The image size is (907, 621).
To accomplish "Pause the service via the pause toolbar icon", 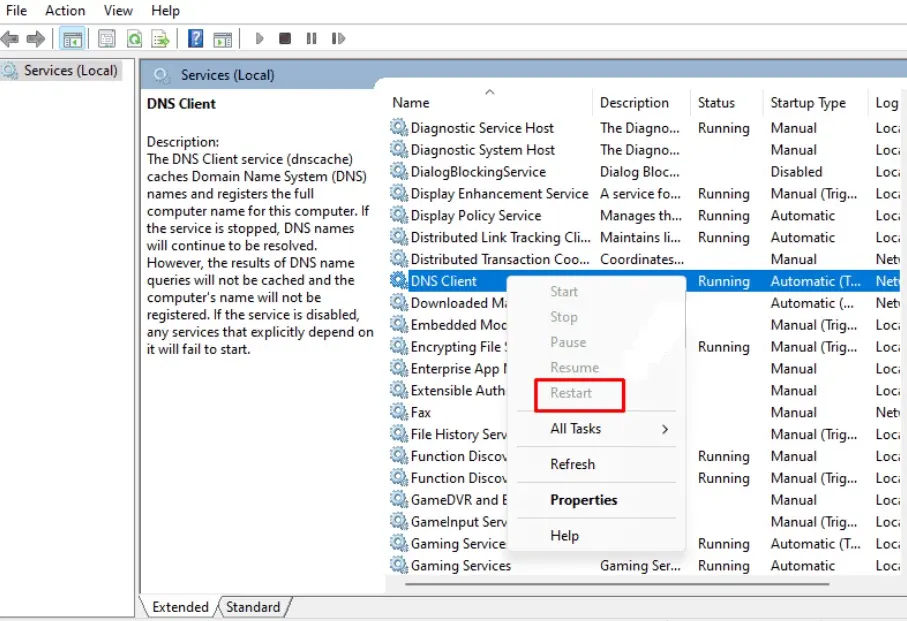I will 312,38.
